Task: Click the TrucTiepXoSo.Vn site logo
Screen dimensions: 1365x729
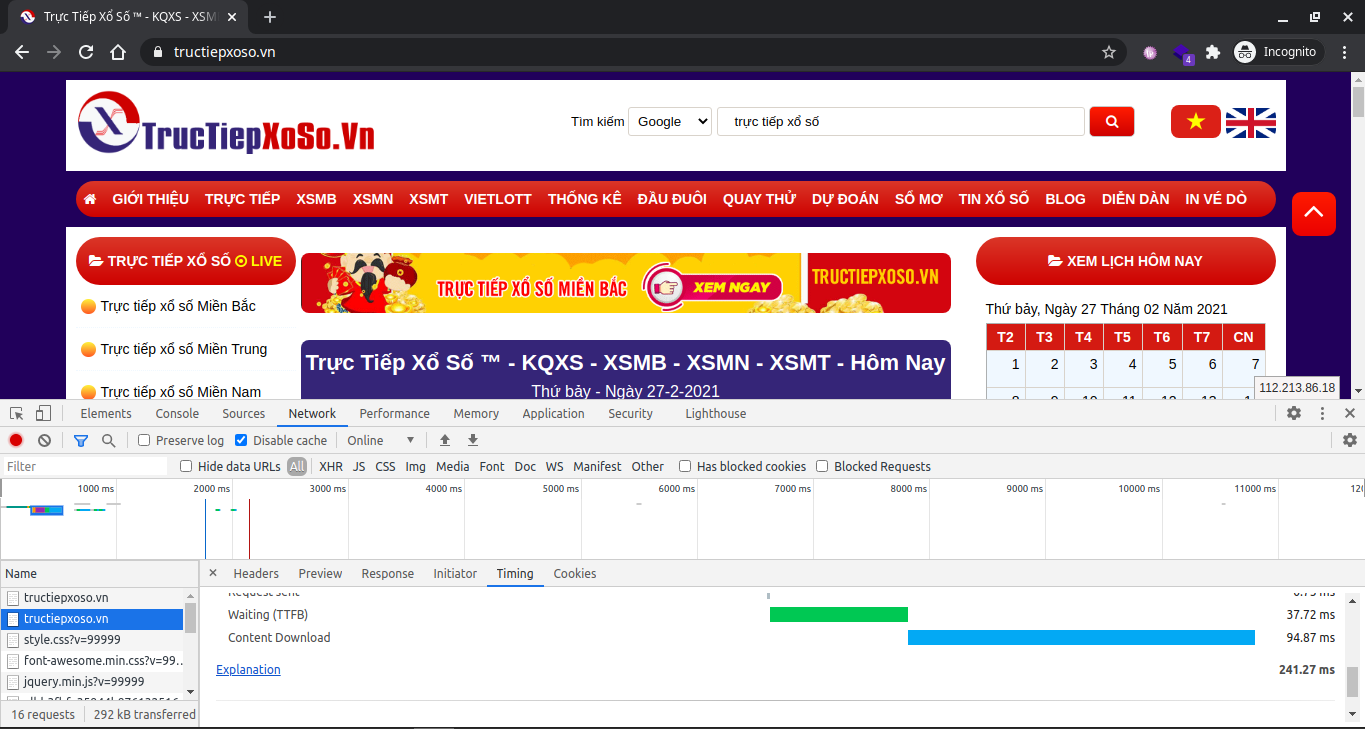Action: click(226, 124)
